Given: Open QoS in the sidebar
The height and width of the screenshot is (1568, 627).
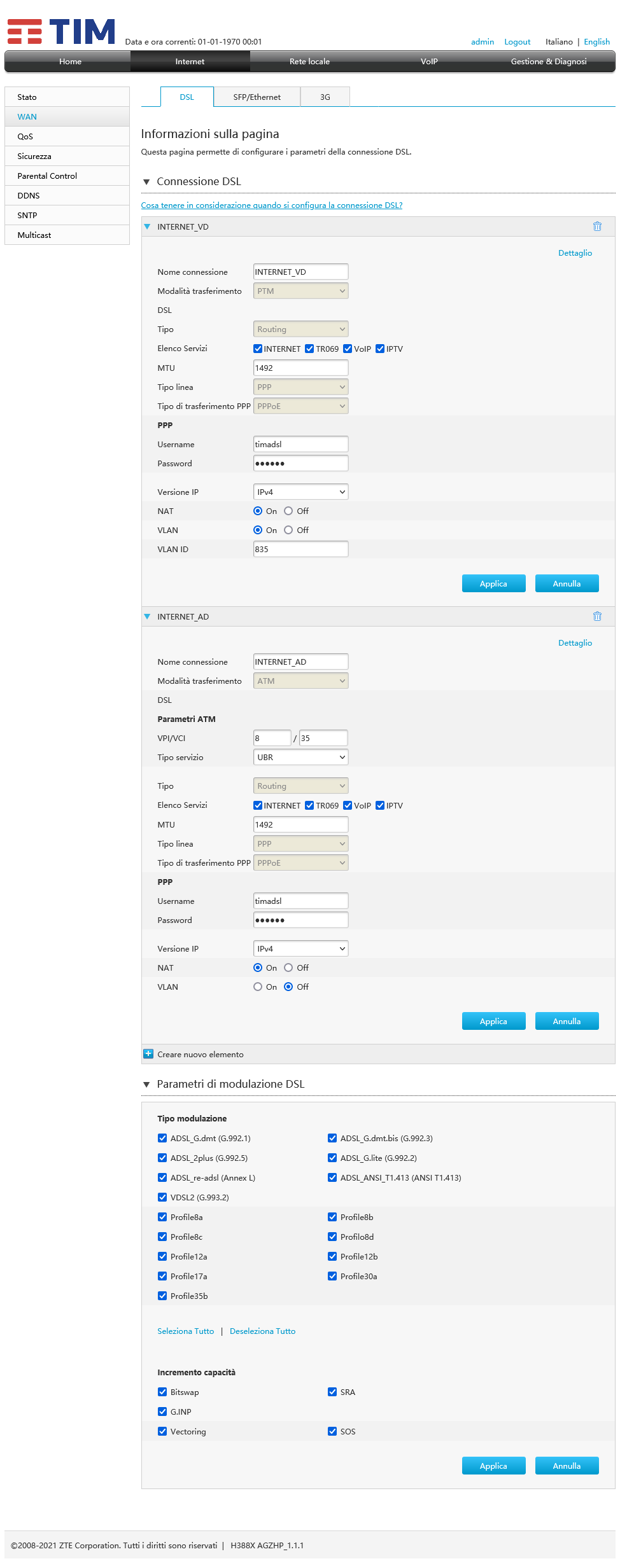Looking at the screenshot, I should [25, 137].
